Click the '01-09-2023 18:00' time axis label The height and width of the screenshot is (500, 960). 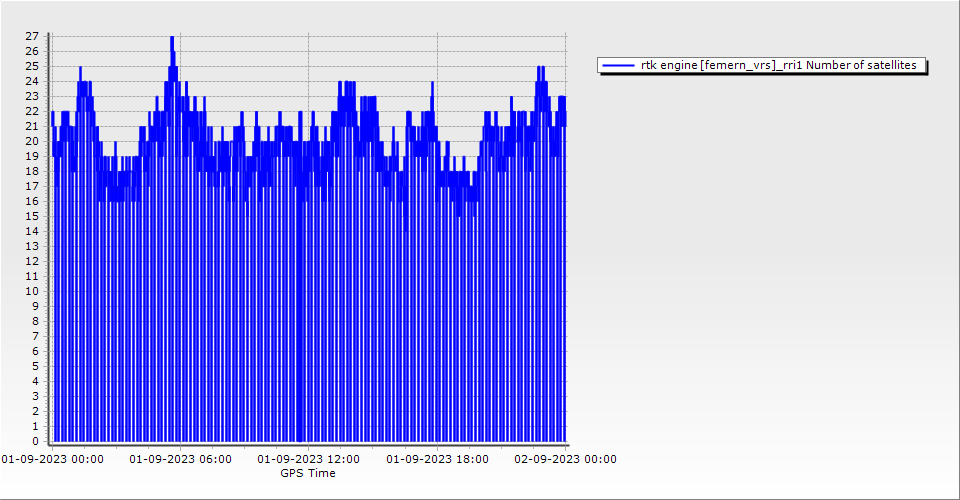point(438,460)
